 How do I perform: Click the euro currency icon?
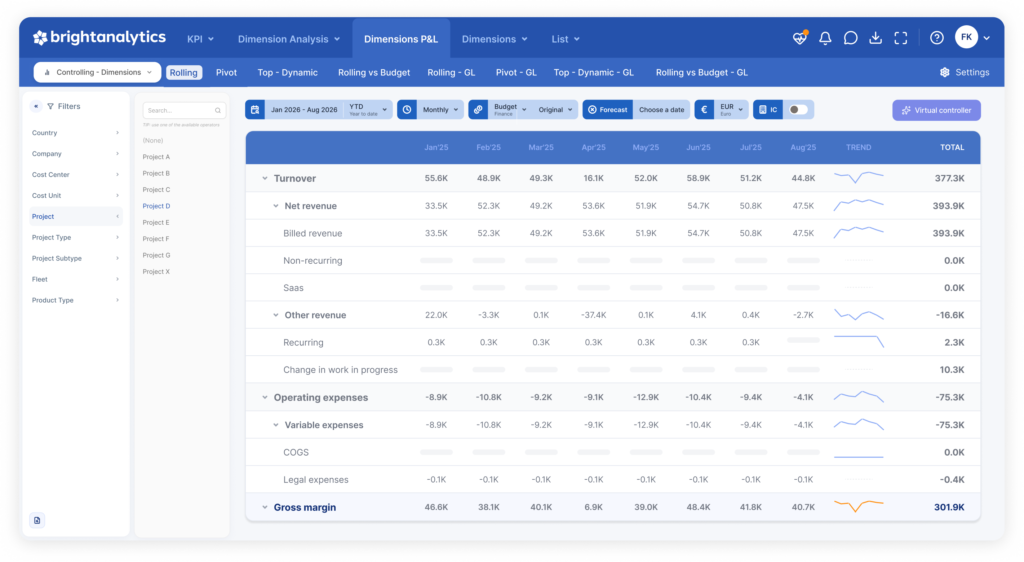[704, 110]
